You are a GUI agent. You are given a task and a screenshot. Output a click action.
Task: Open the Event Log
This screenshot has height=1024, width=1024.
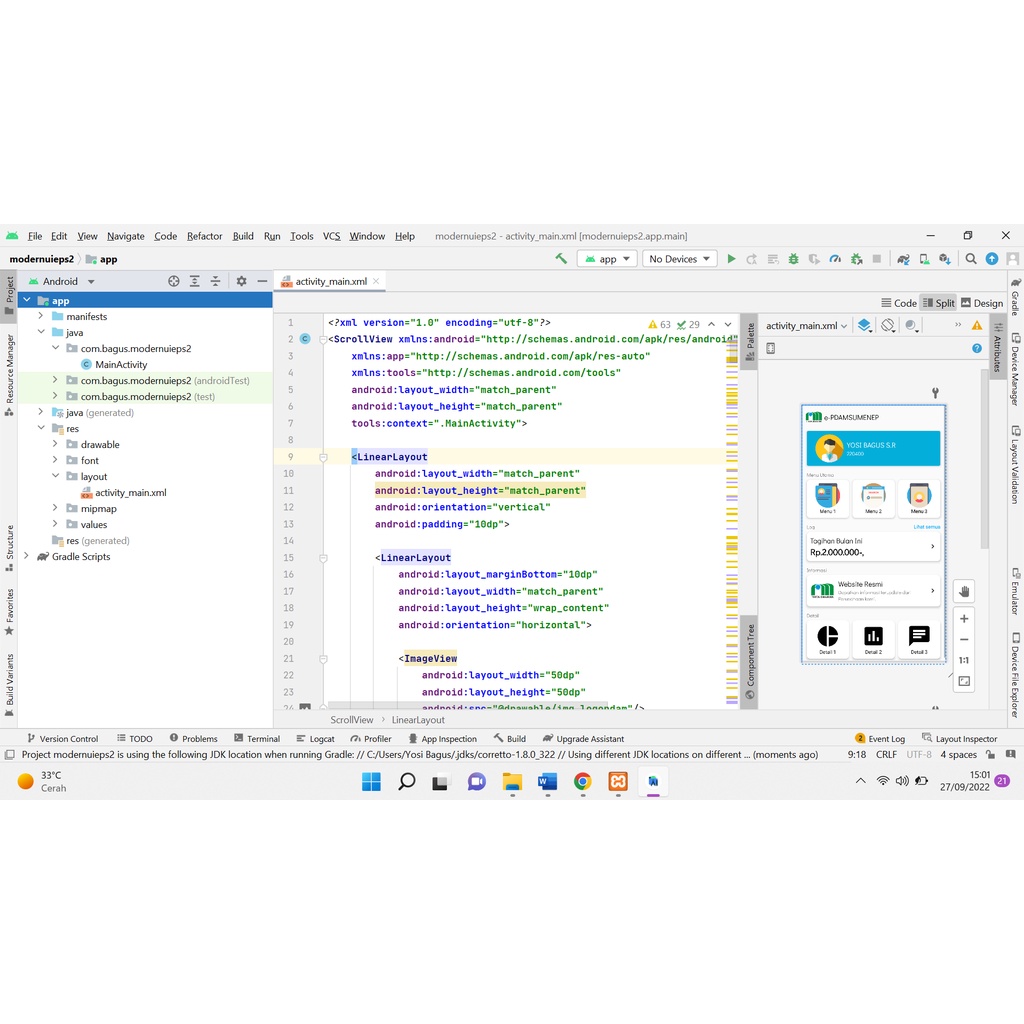(880, 738)
